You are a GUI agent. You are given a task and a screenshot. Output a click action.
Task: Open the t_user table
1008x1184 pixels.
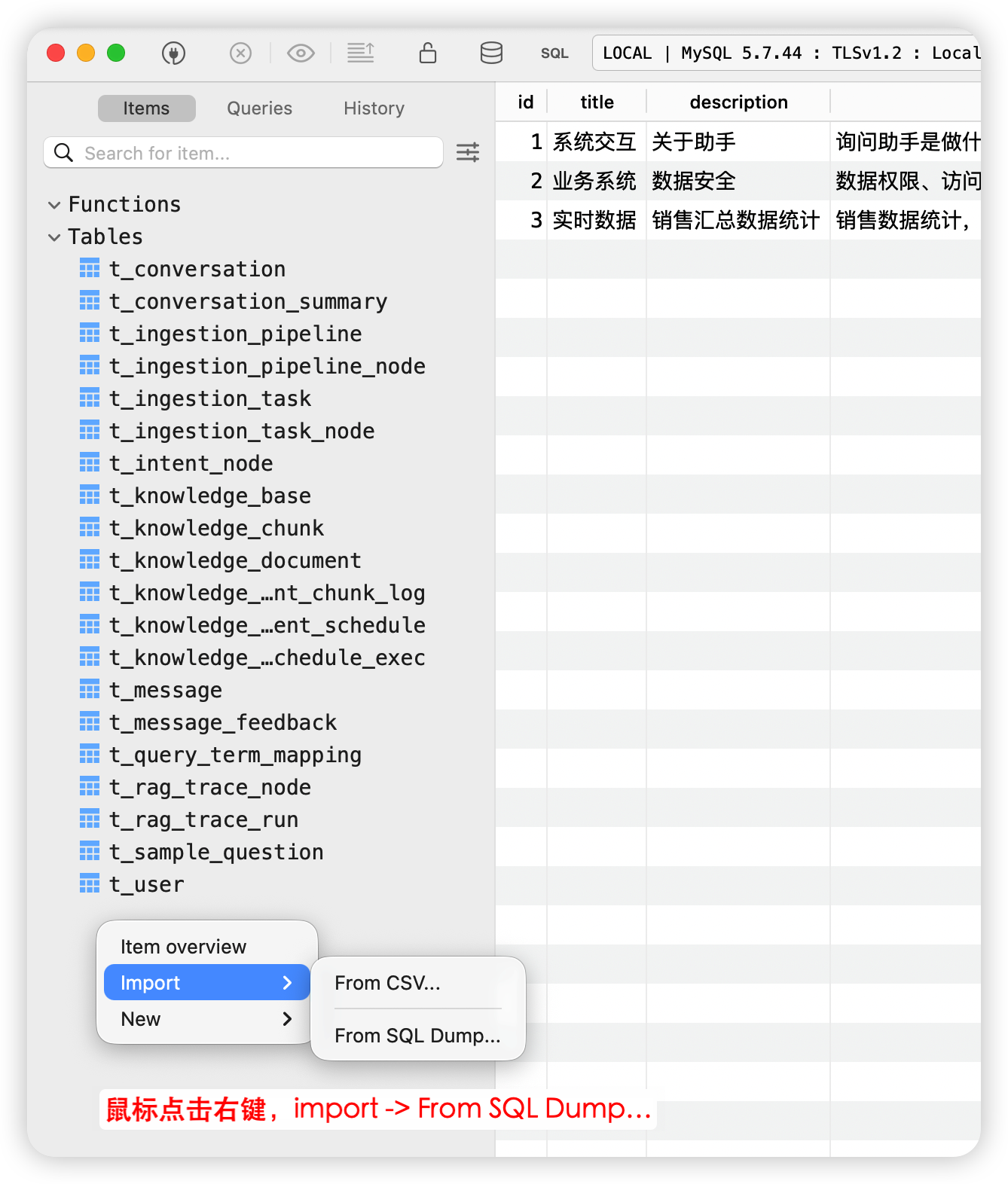click(147, 884)
